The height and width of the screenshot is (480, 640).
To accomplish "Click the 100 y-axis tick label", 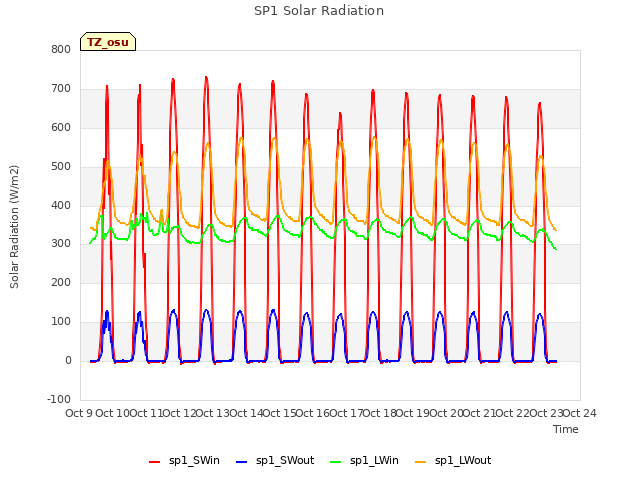I will (61, 321).
